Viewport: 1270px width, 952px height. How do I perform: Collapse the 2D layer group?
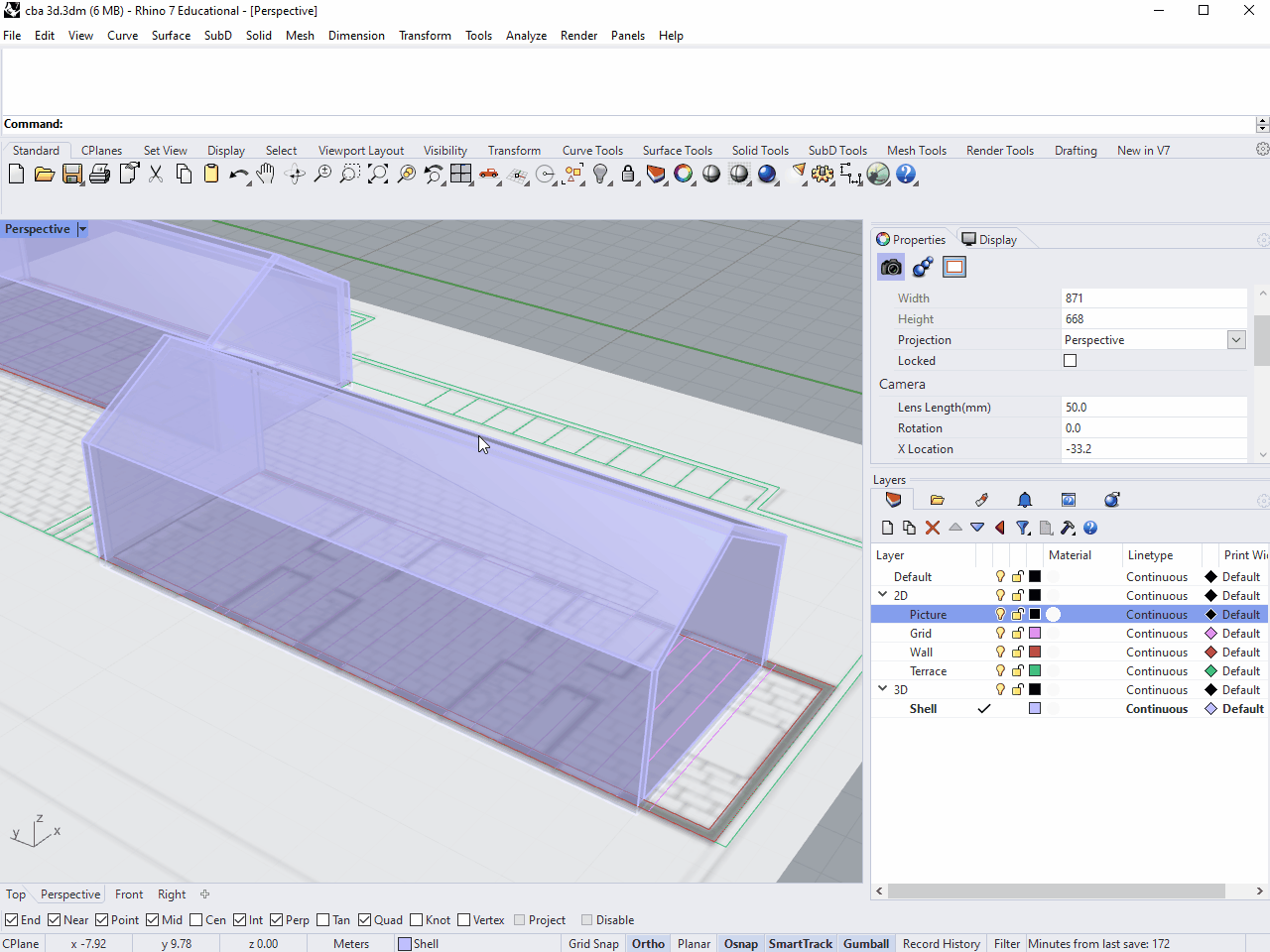coord(882,595)
